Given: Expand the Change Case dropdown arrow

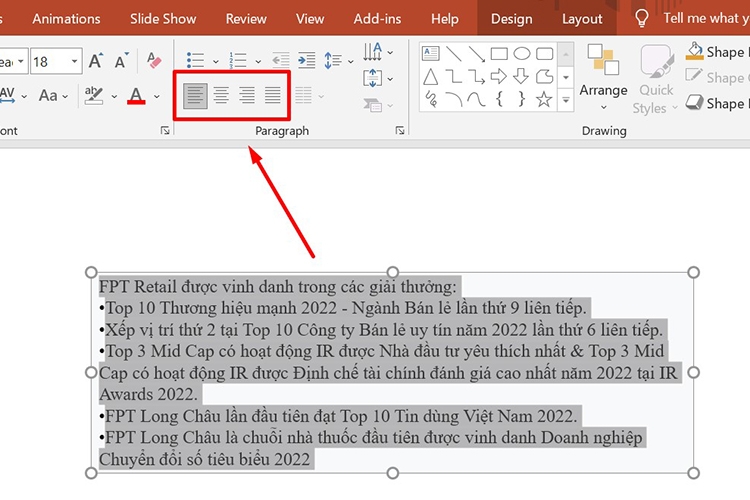Looking at the screenshot, I should 65,97.
